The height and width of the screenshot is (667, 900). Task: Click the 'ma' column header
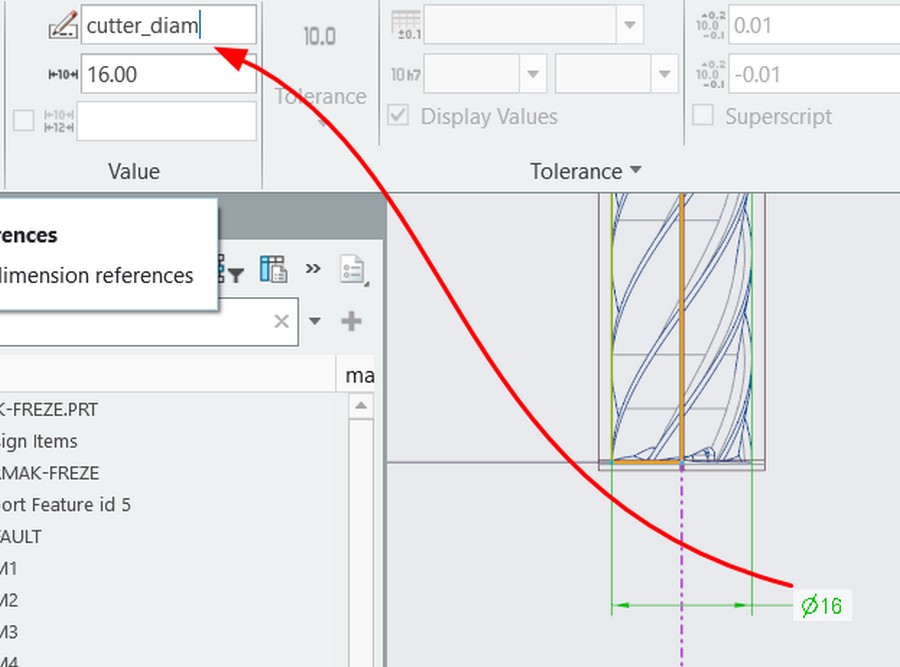359,375
